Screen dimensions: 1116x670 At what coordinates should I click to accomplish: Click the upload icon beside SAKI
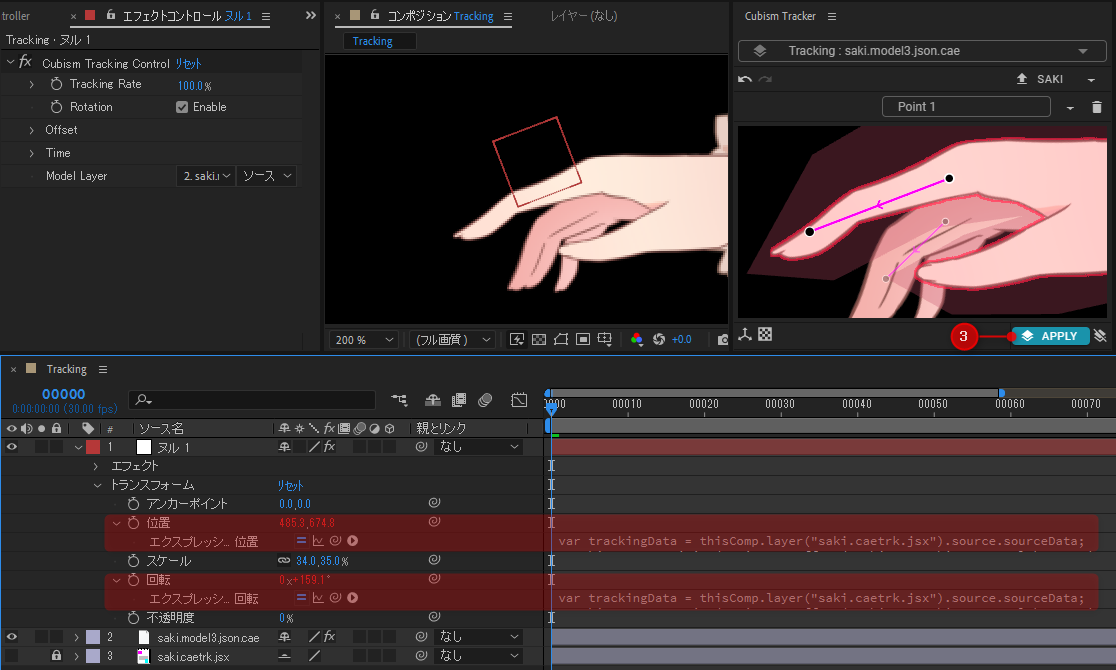click(1021, 79)
